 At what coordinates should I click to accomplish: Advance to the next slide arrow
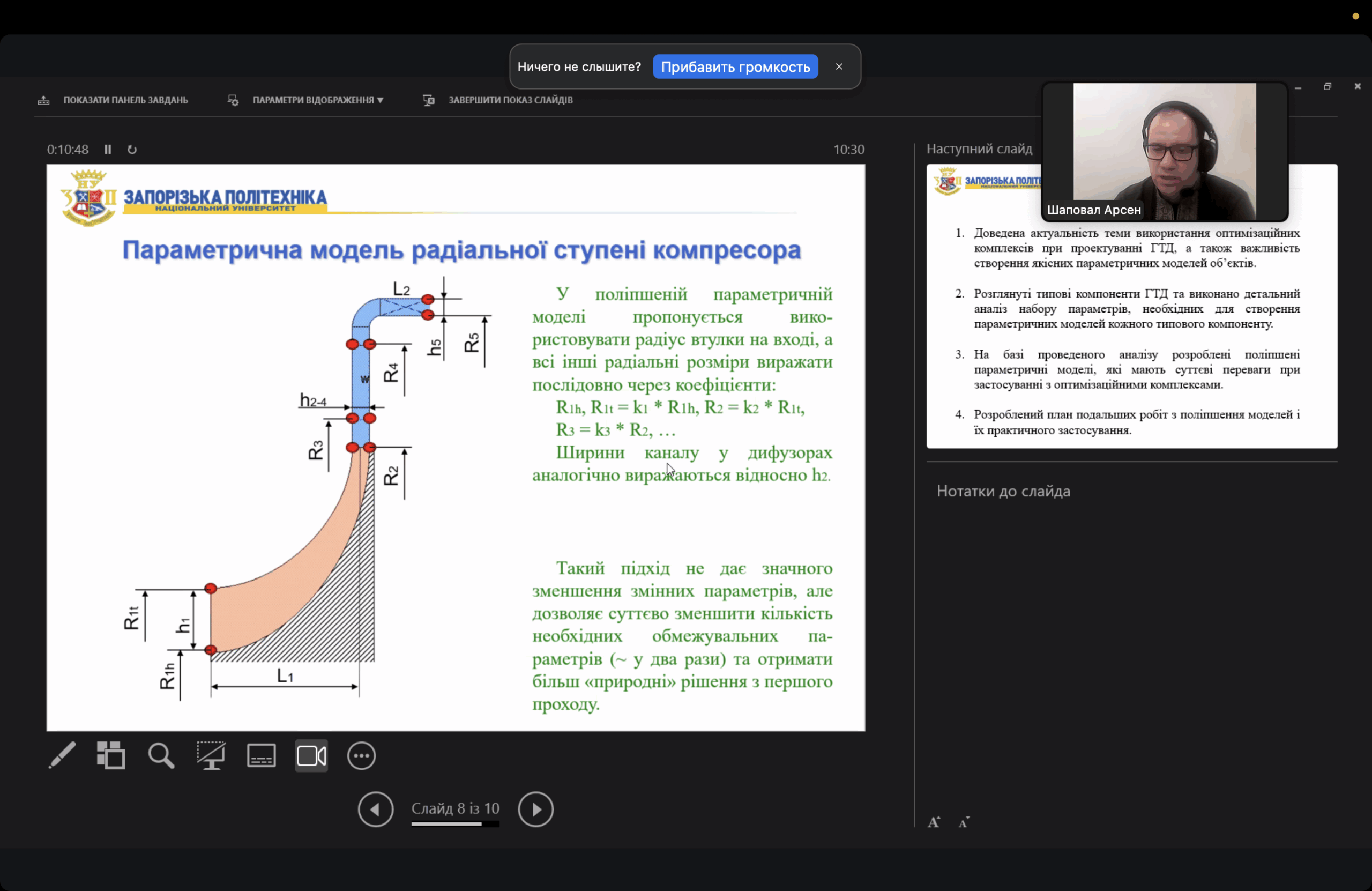[535, 809]
